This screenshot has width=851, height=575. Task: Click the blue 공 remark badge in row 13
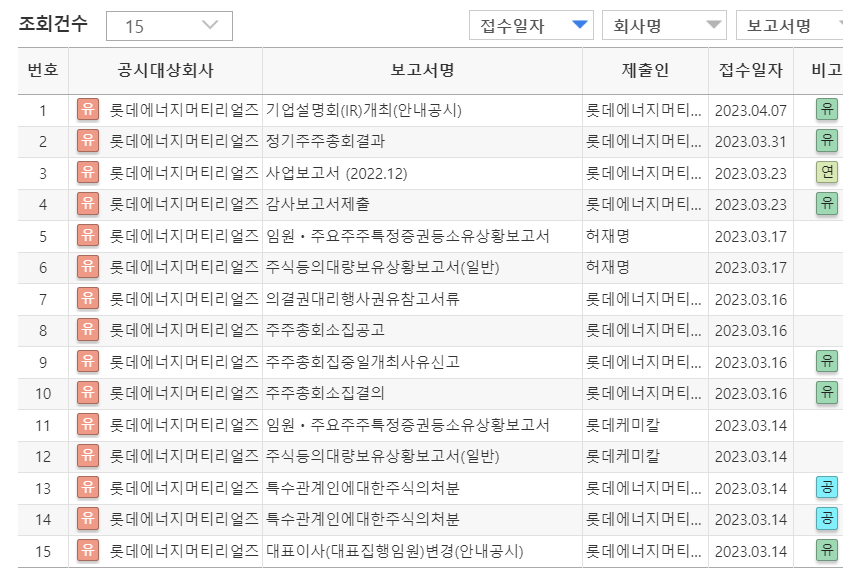pyautogui.click(x=827, y=487)
